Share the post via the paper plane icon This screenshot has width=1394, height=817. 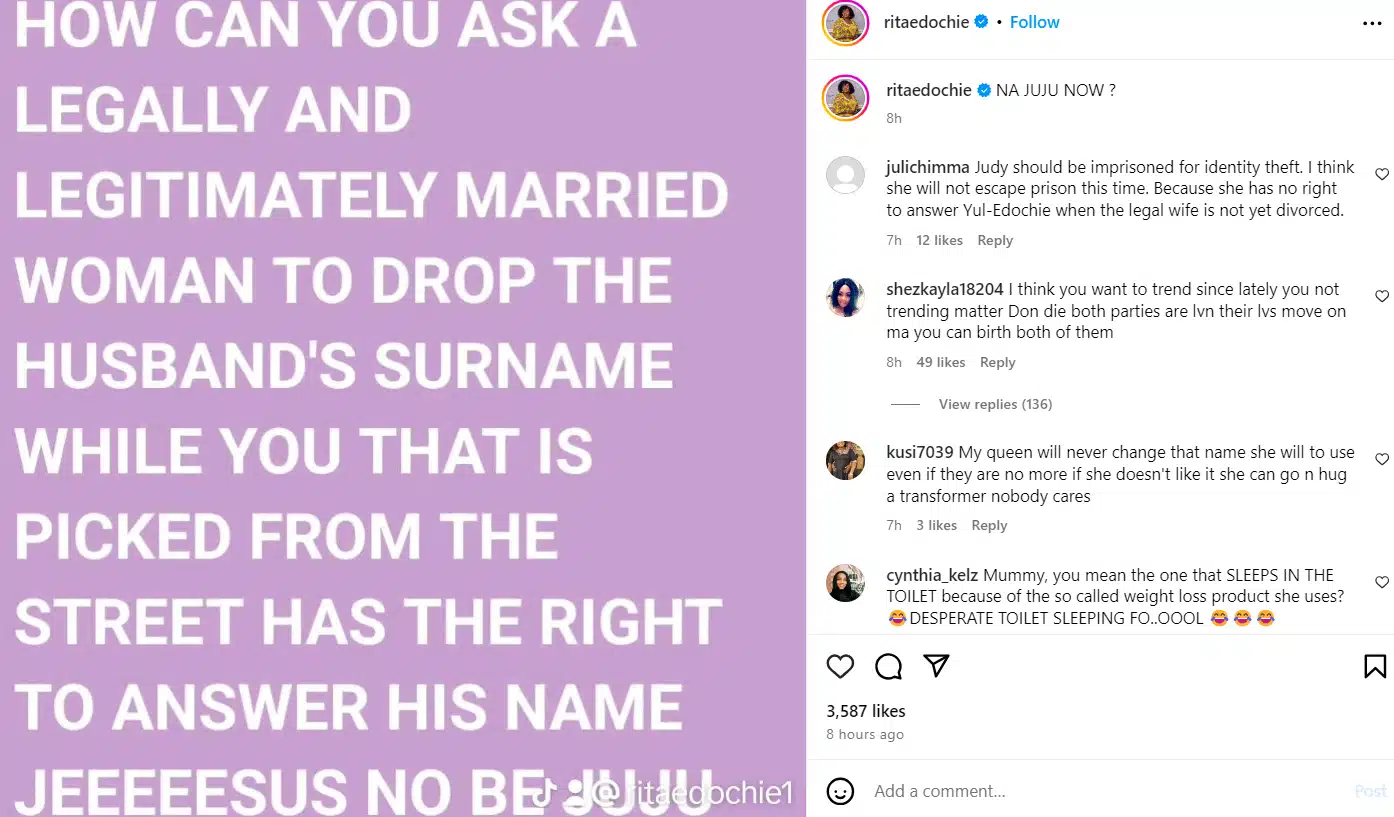pyautogui.click(x=936, y=666)
